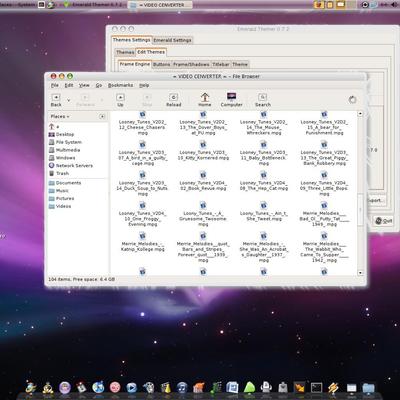
Task: Click the grayed Forward toolbar button
Action: pos(85,100)
